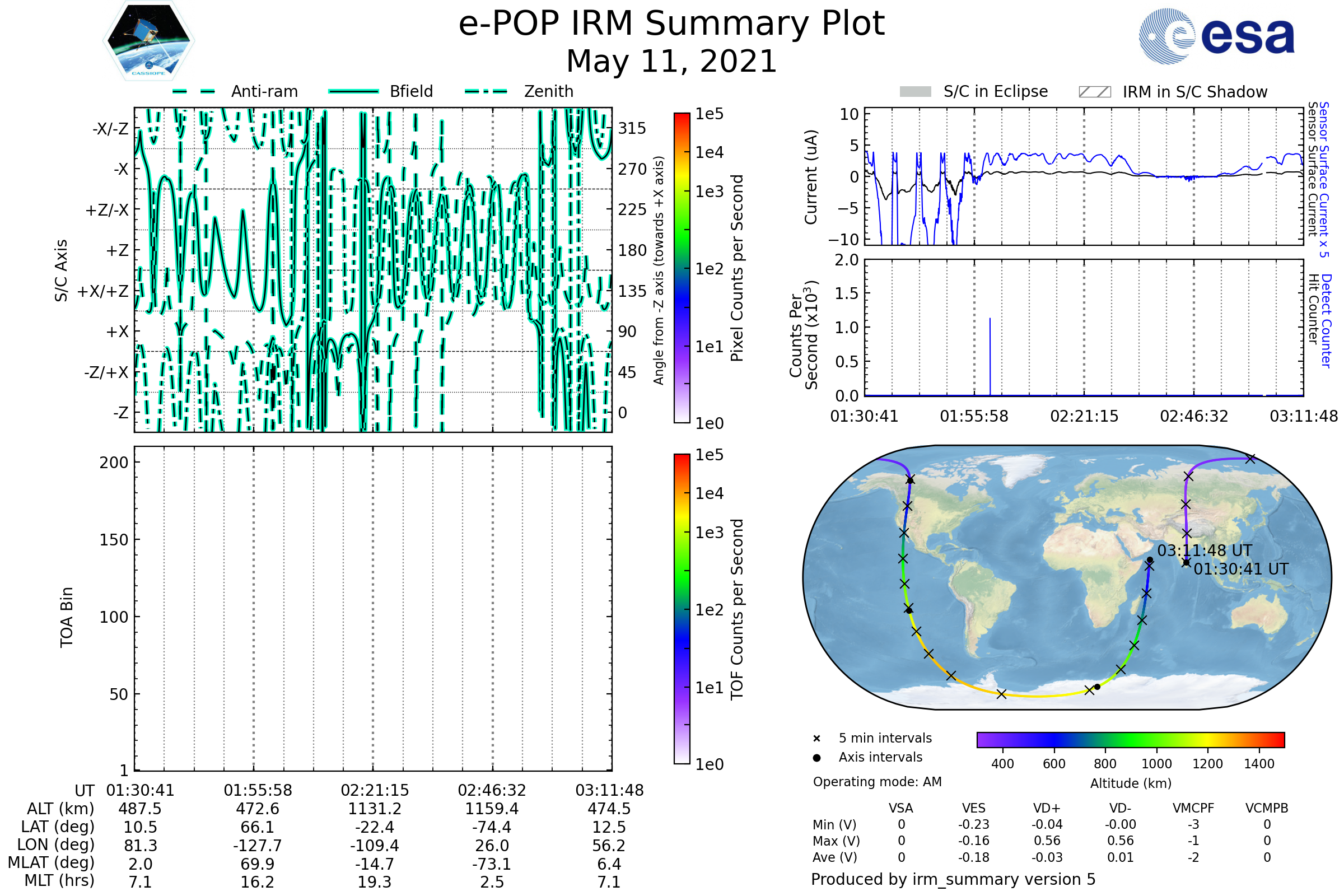Screen dimensions: 1344x896
Task: Click the Produced by irm_summary version 5 text
Action: 953,879
